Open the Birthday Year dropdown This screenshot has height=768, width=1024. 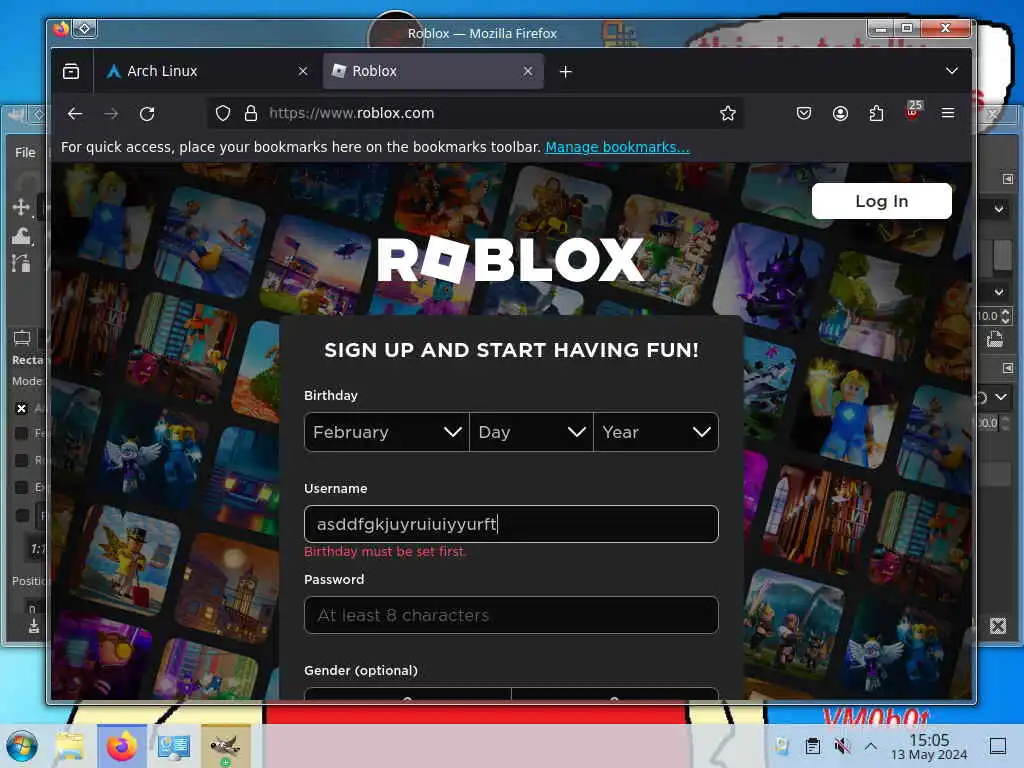pyautogui.click(x=656, y=432)
